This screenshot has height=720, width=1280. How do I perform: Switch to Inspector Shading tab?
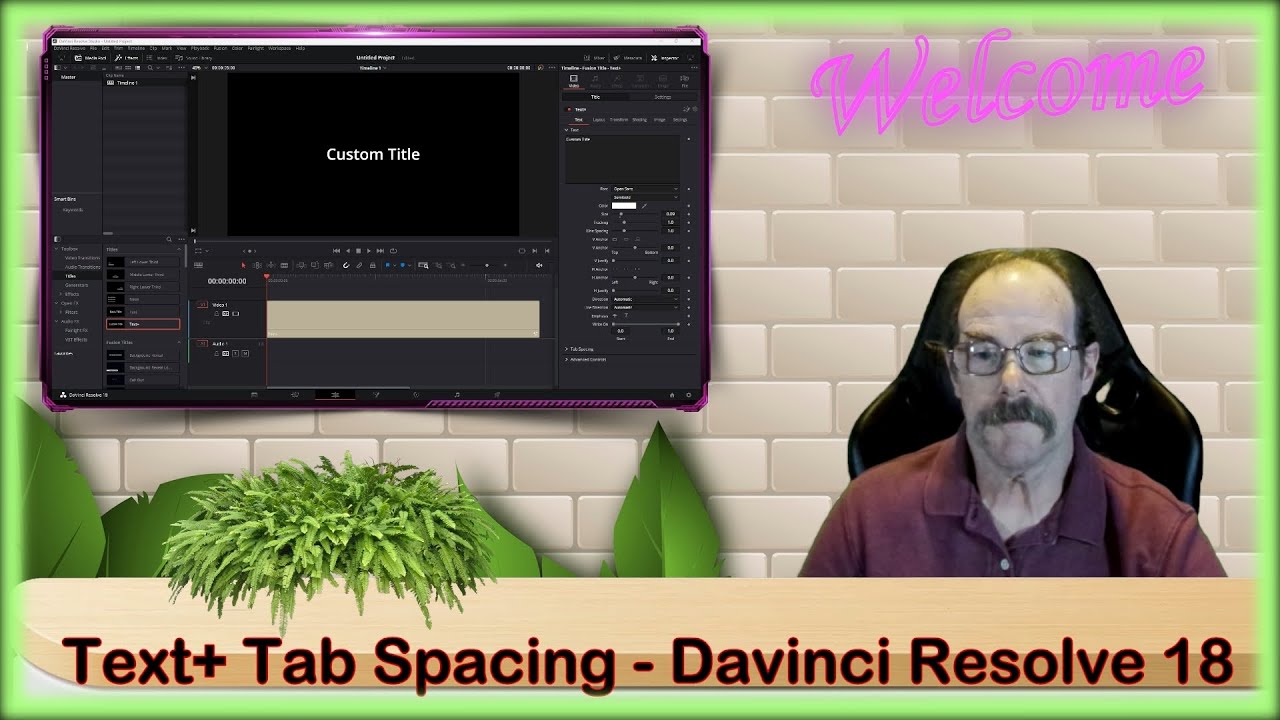(639, 120)
